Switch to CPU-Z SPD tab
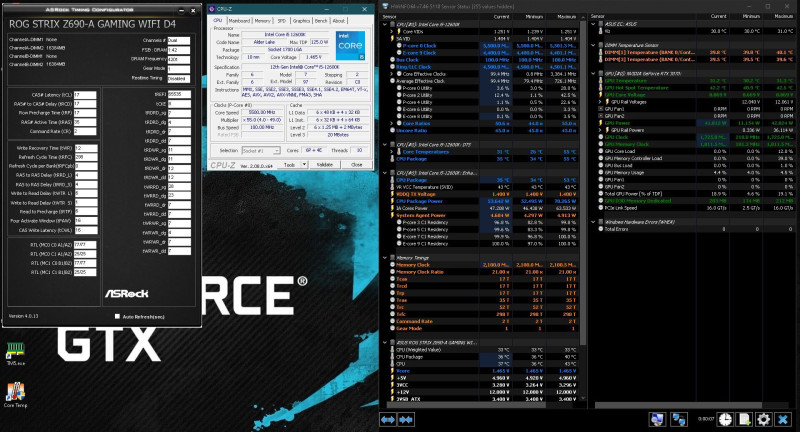 pyautogui.click(x=282, y=21)
